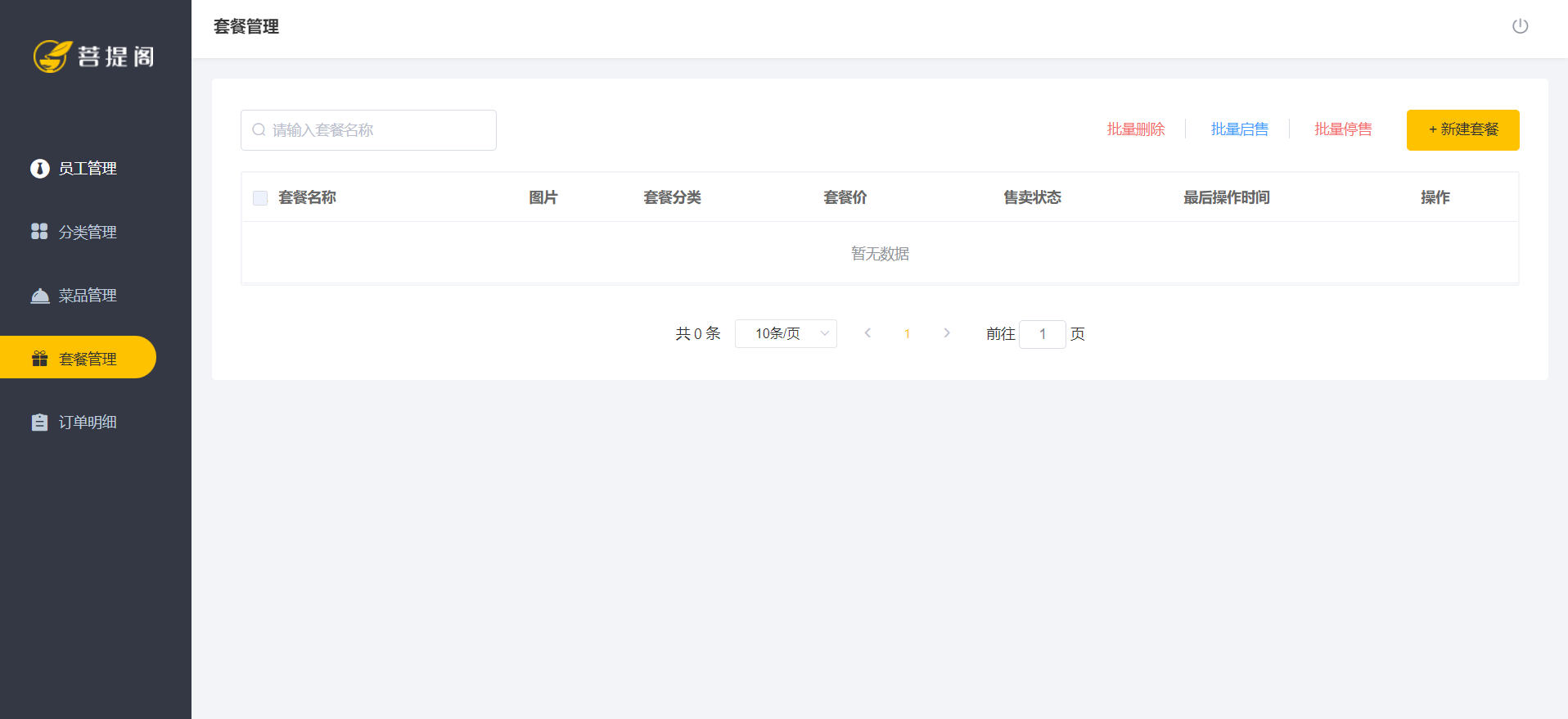Click the 图片 column header
1568x719 pixels.
click(x=543, y=197)
